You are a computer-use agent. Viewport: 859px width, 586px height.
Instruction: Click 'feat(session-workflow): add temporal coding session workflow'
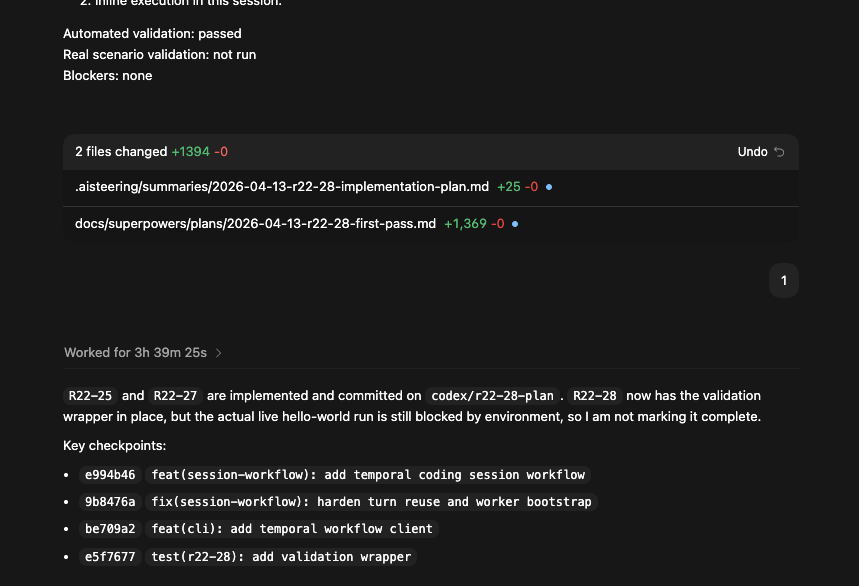tap(368, 475)
